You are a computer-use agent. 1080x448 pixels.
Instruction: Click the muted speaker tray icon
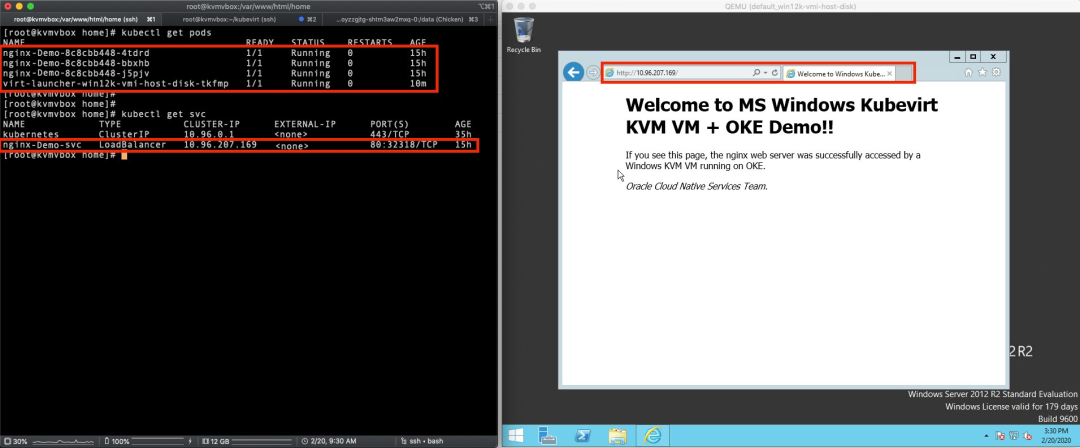tap(1028, 436)
